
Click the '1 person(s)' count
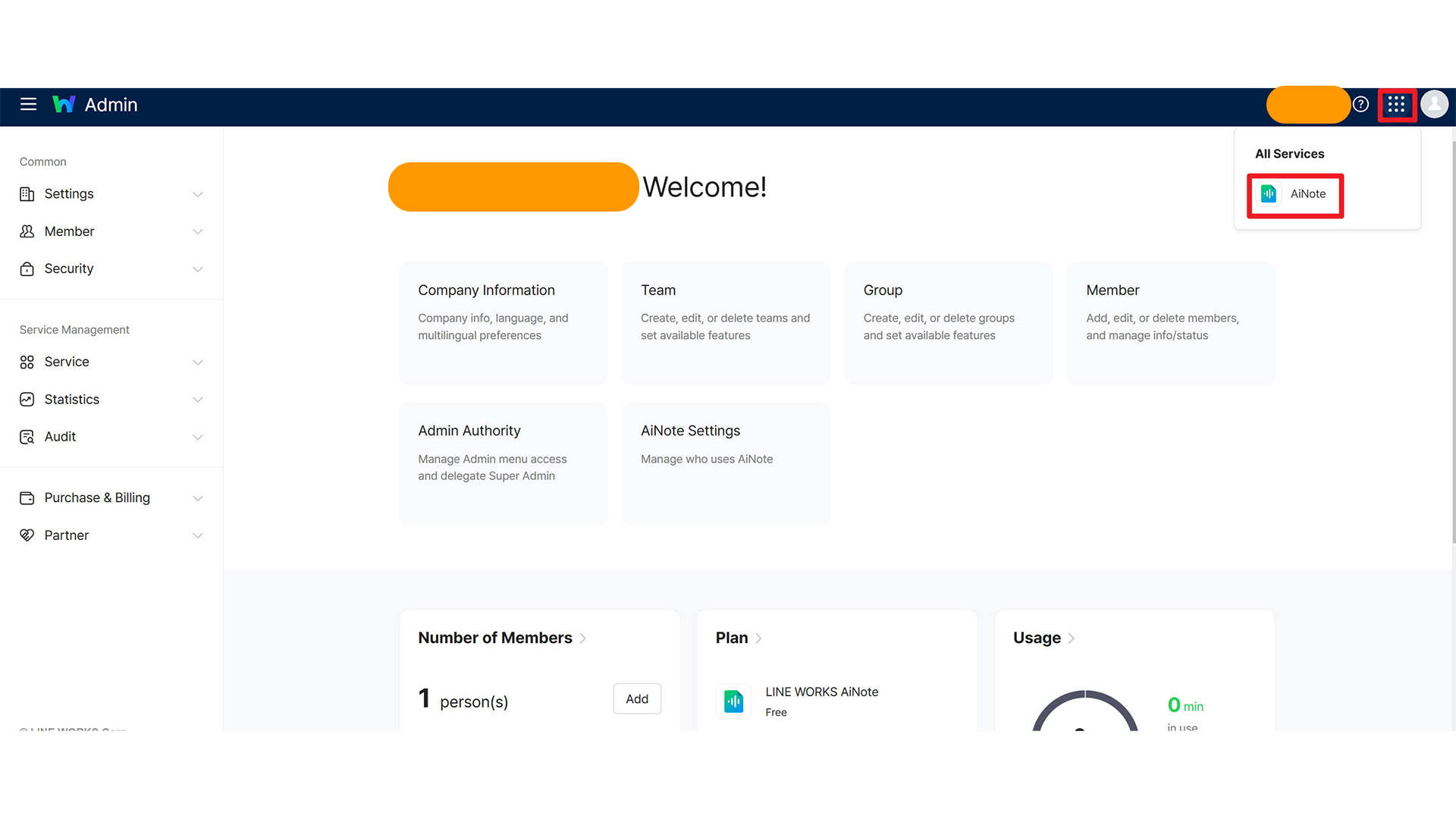(463, 699)
